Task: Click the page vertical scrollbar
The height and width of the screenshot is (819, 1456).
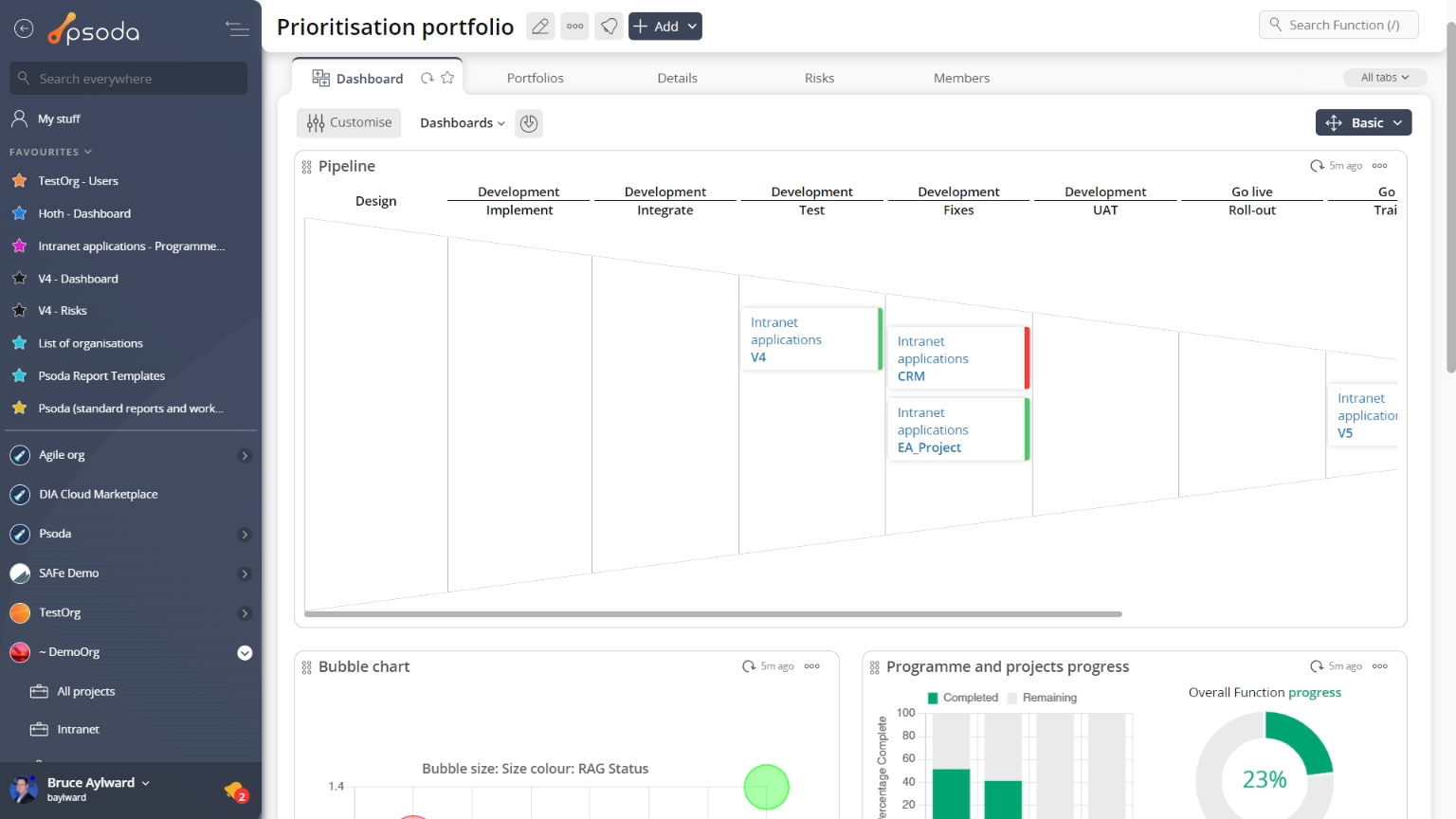Action: (1450, 199)
